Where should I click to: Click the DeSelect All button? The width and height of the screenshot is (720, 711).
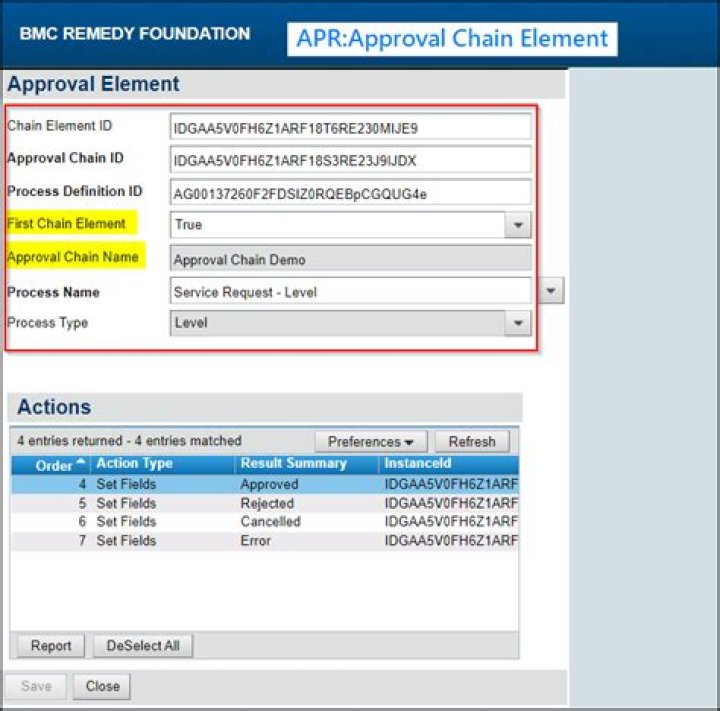[x=143, y=646]
